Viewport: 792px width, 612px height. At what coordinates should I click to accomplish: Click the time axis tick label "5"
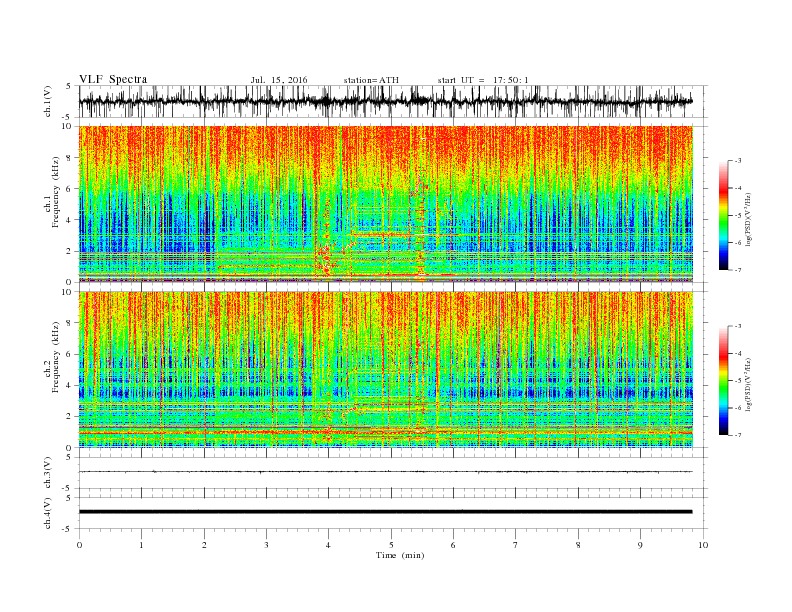[x=391, y=545]
